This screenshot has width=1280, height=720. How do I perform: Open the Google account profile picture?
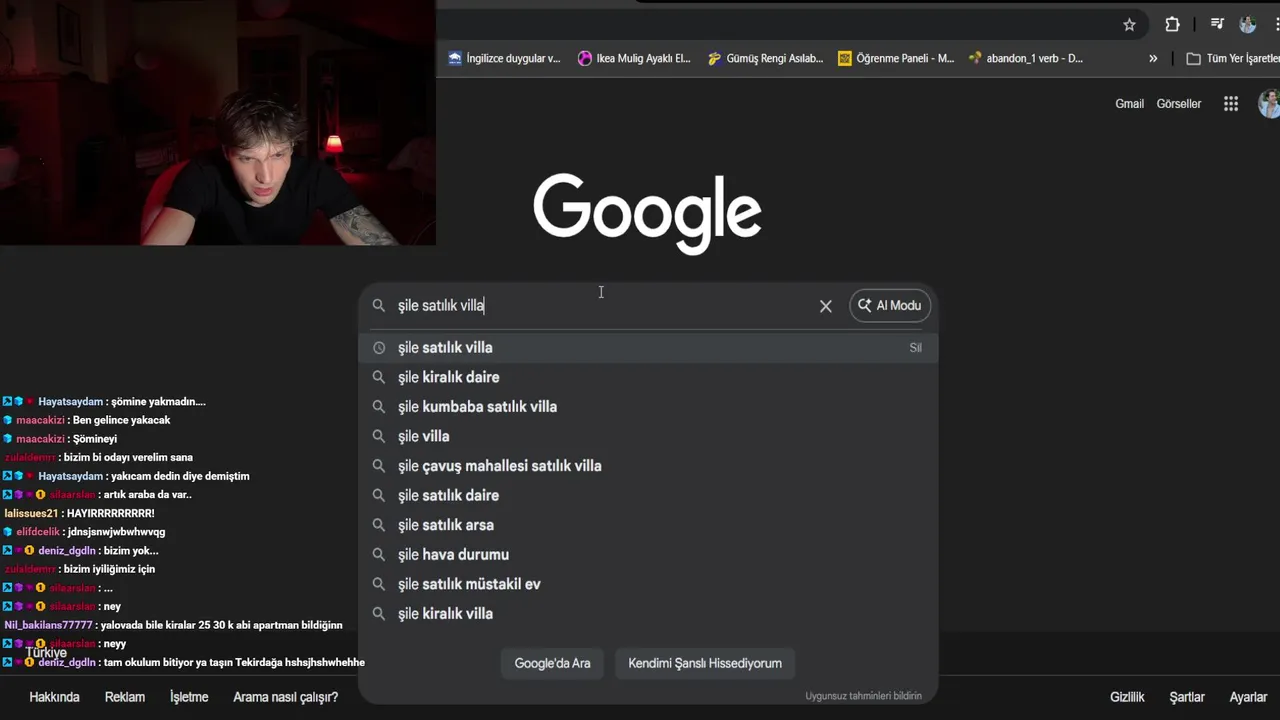pos(1269,104)
